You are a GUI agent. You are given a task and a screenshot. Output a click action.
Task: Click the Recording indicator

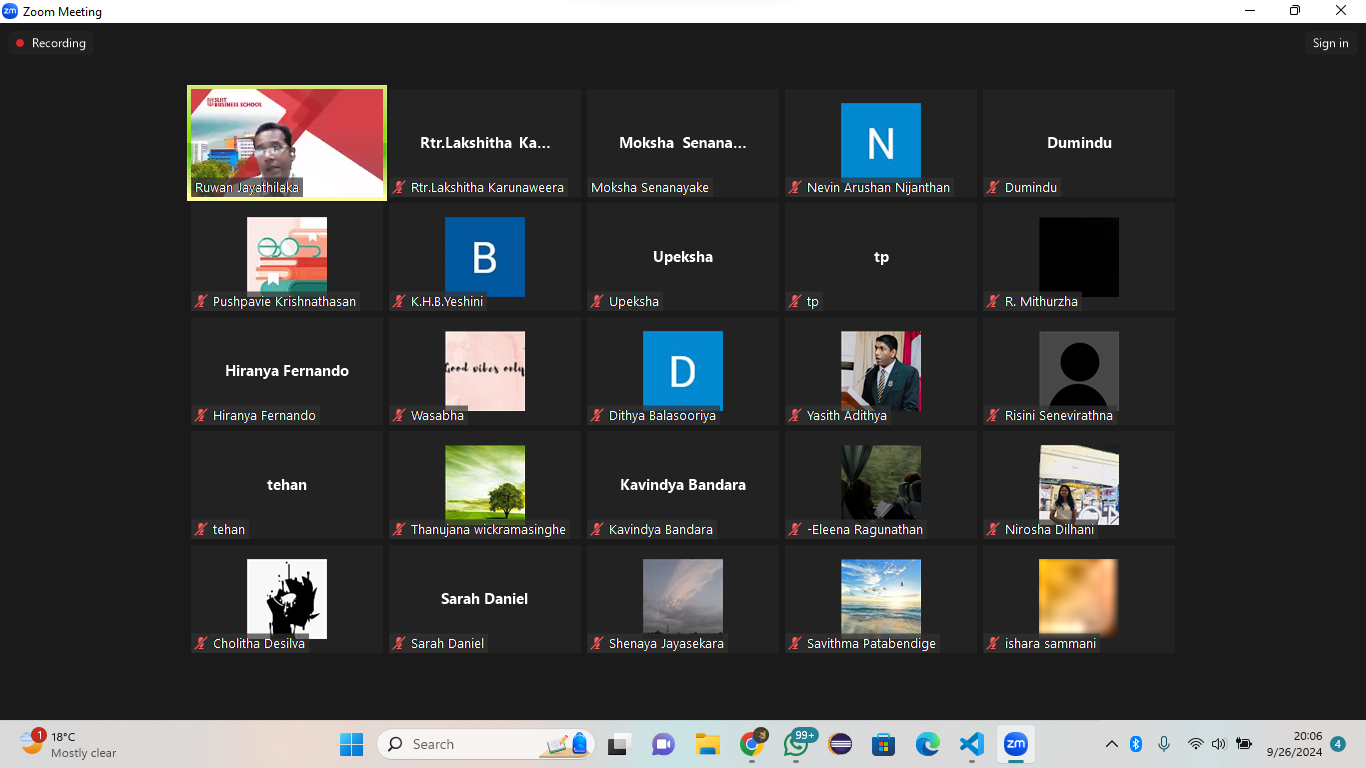tap(50, 43)
